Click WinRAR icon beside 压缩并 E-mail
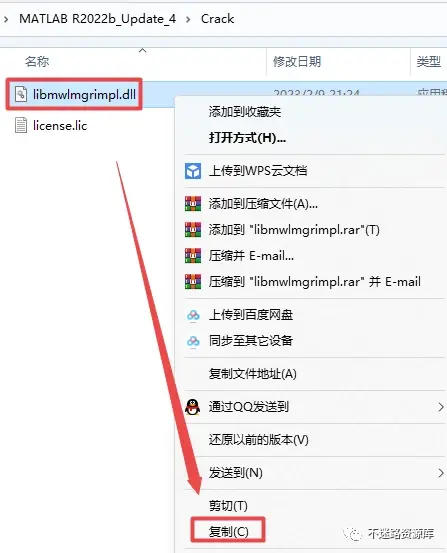Image resolution: width=447 pixels, height=553 pixels. tap(193, 256)
